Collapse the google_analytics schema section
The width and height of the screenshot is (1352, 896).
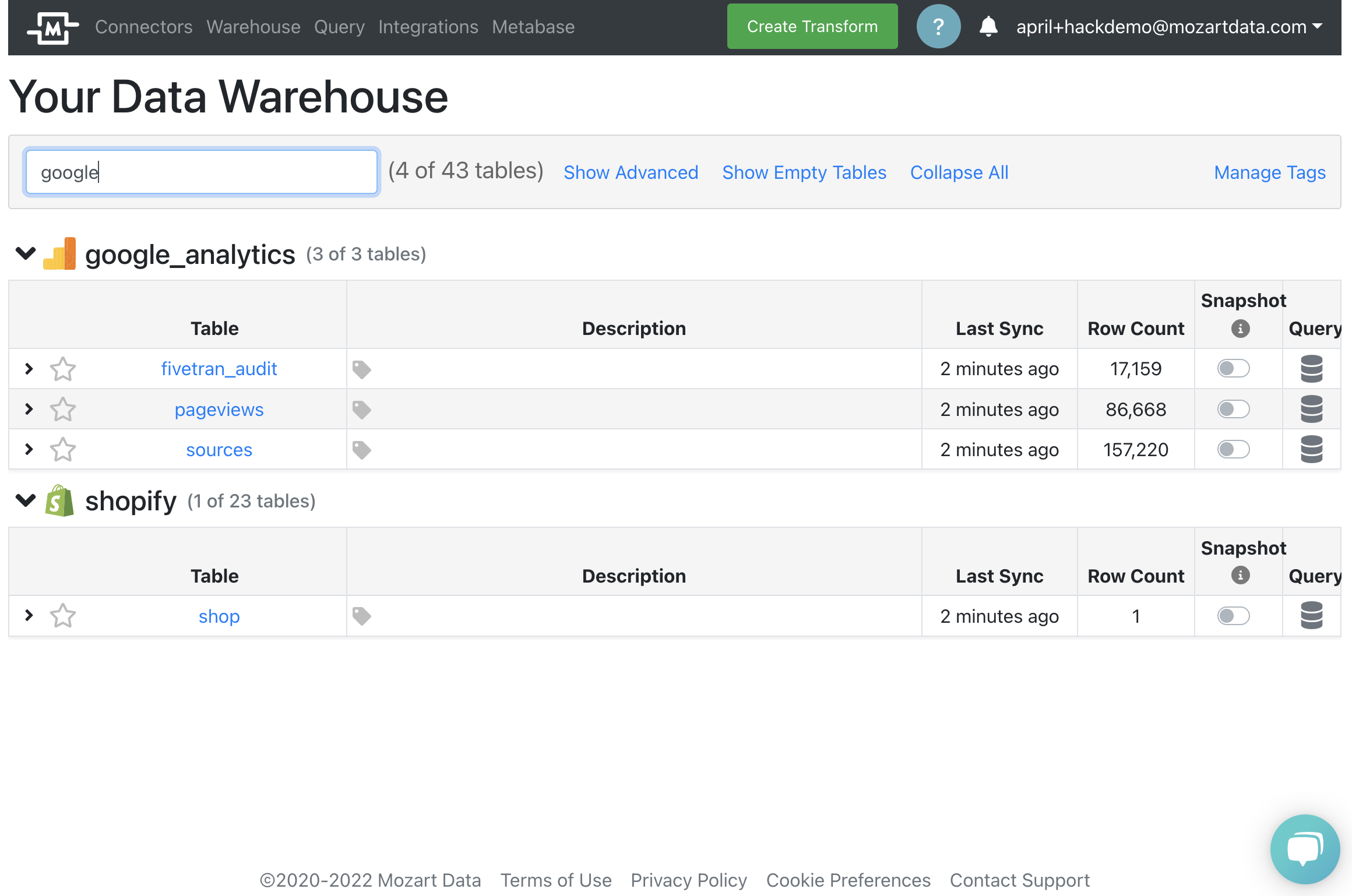tap(26, 253)
